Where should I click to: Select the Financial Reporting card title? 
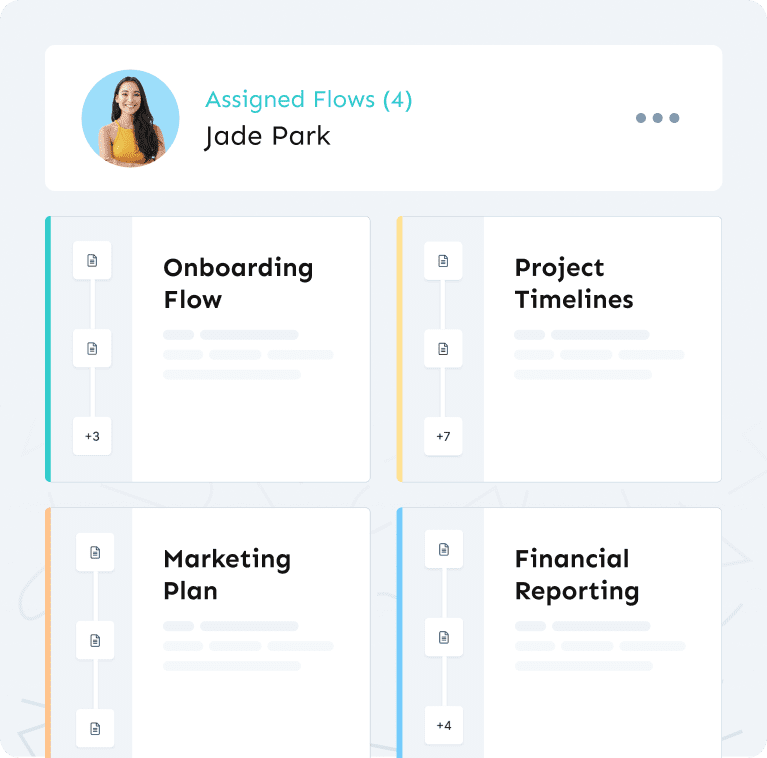[576, 574]
